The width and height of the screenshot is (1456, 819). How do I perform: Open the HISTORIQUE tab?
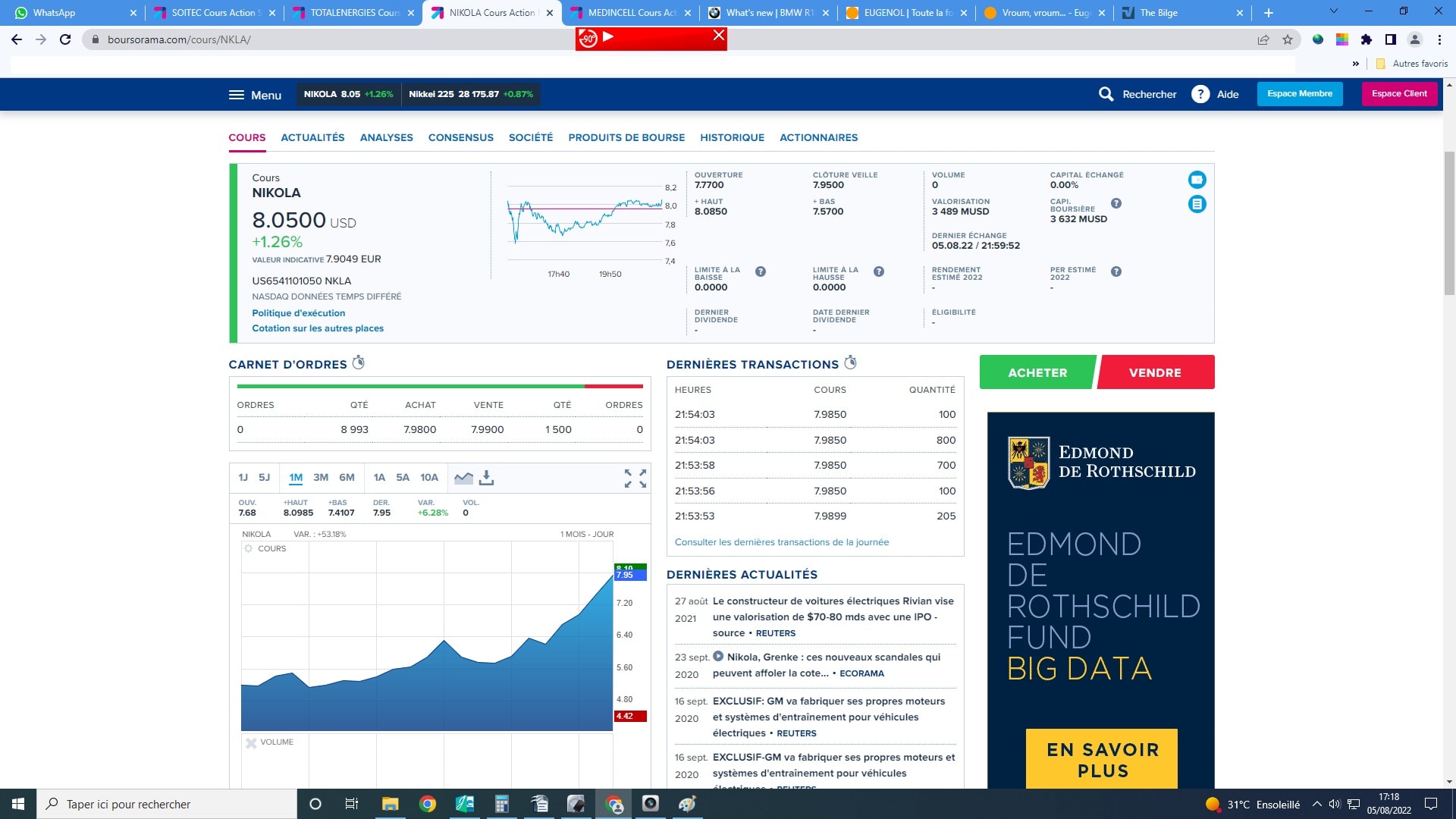click(x=732, y=137)
